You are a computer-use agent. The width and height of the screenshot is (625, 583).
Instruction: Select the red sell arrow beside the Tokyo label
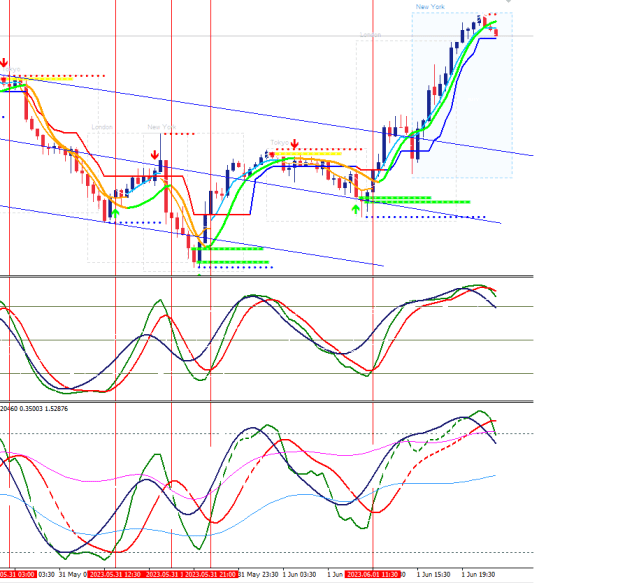(x=295, y=144)
